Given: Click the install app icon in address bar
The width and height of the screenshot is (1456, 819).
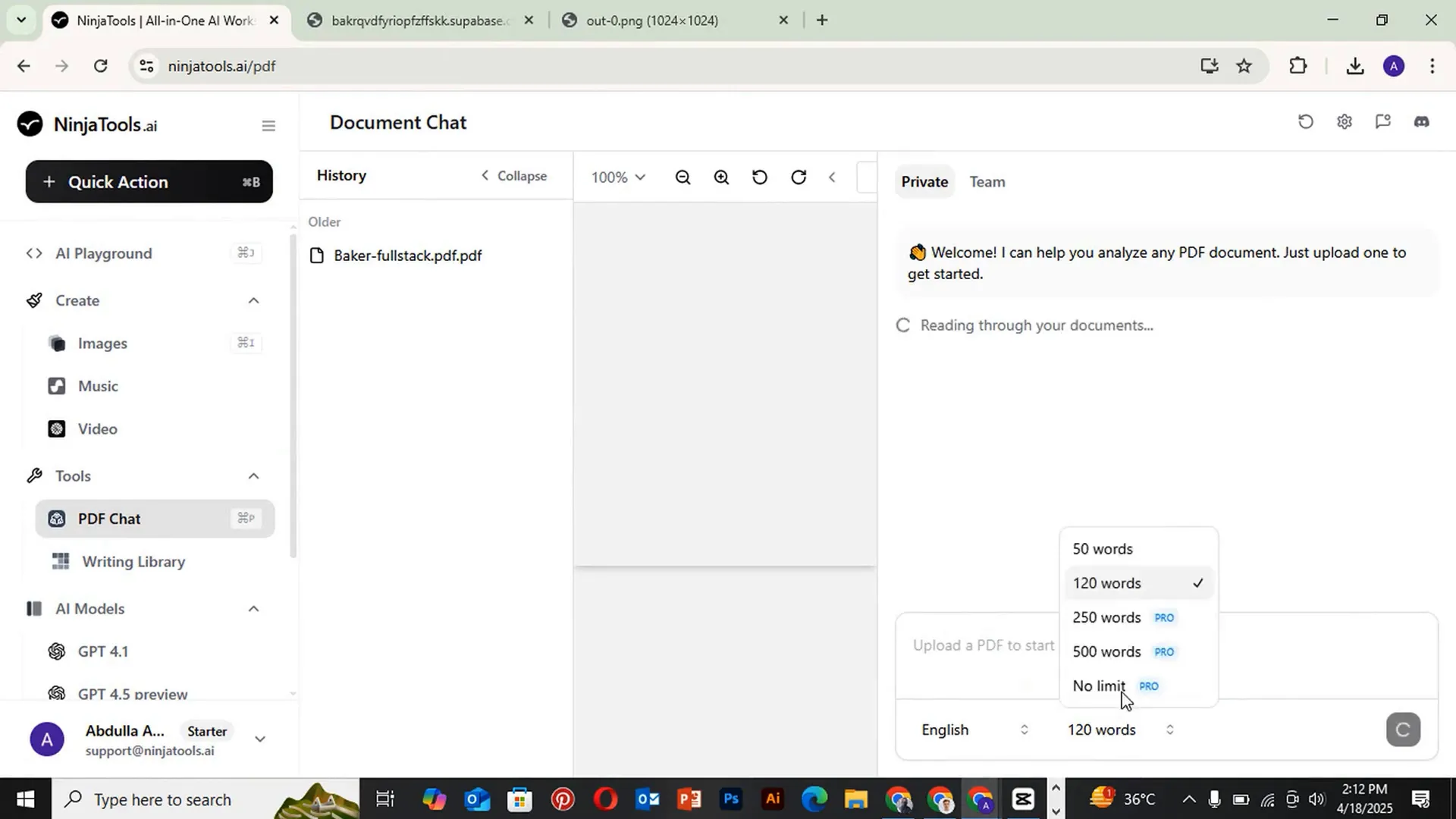Looking at the screenshot, I should (x=1210, y=66).
